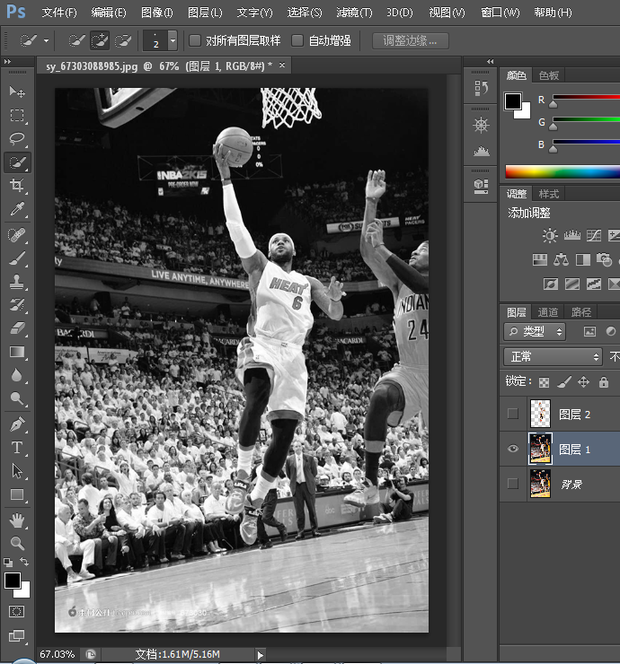Viewport: 620px width, 664px height.
Task: Choose Add to selection mode
Action: click(x=100, y=41)
